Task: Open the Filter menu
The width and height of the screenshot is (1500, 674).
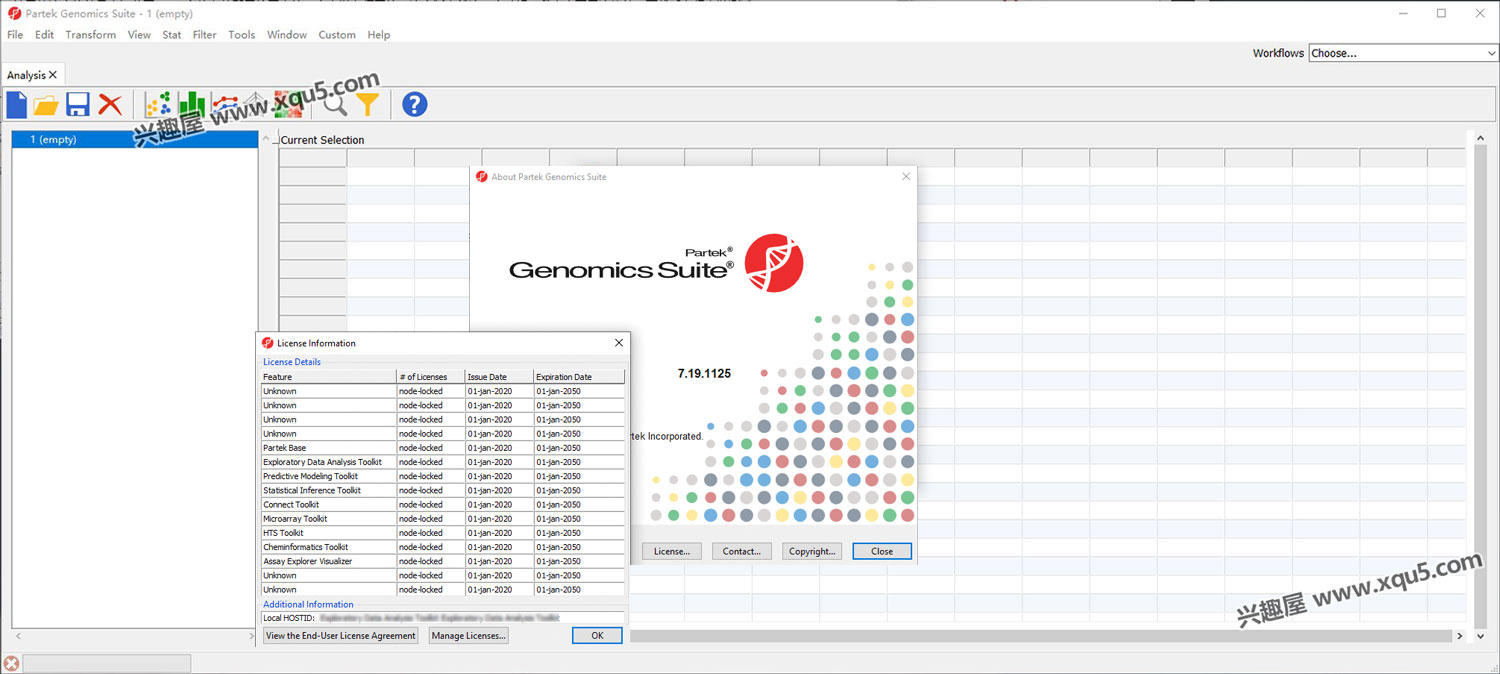Action: pyautogui.click(x=205, y=34)
